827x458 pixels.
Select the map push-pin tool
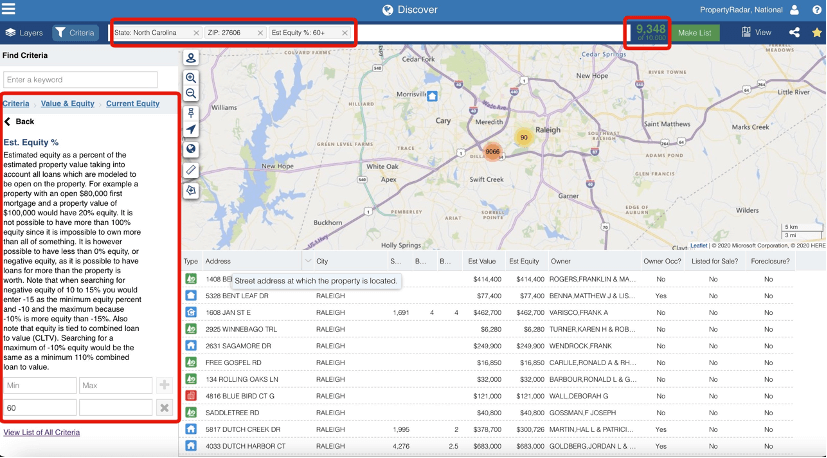pos(191,113)
